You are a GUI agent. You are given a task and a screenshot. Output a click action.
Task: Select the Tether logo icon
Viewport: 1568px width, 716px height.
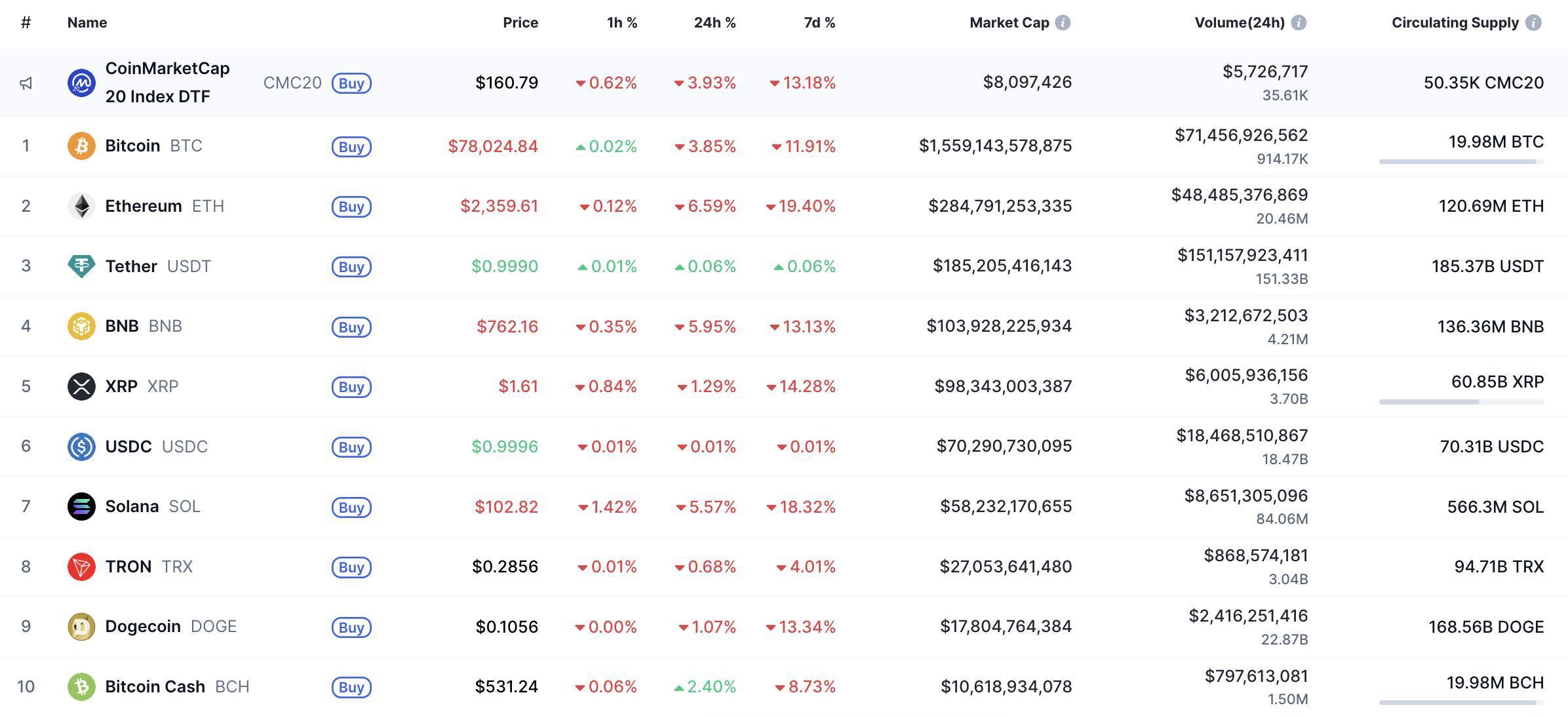(x=81, y=266)
